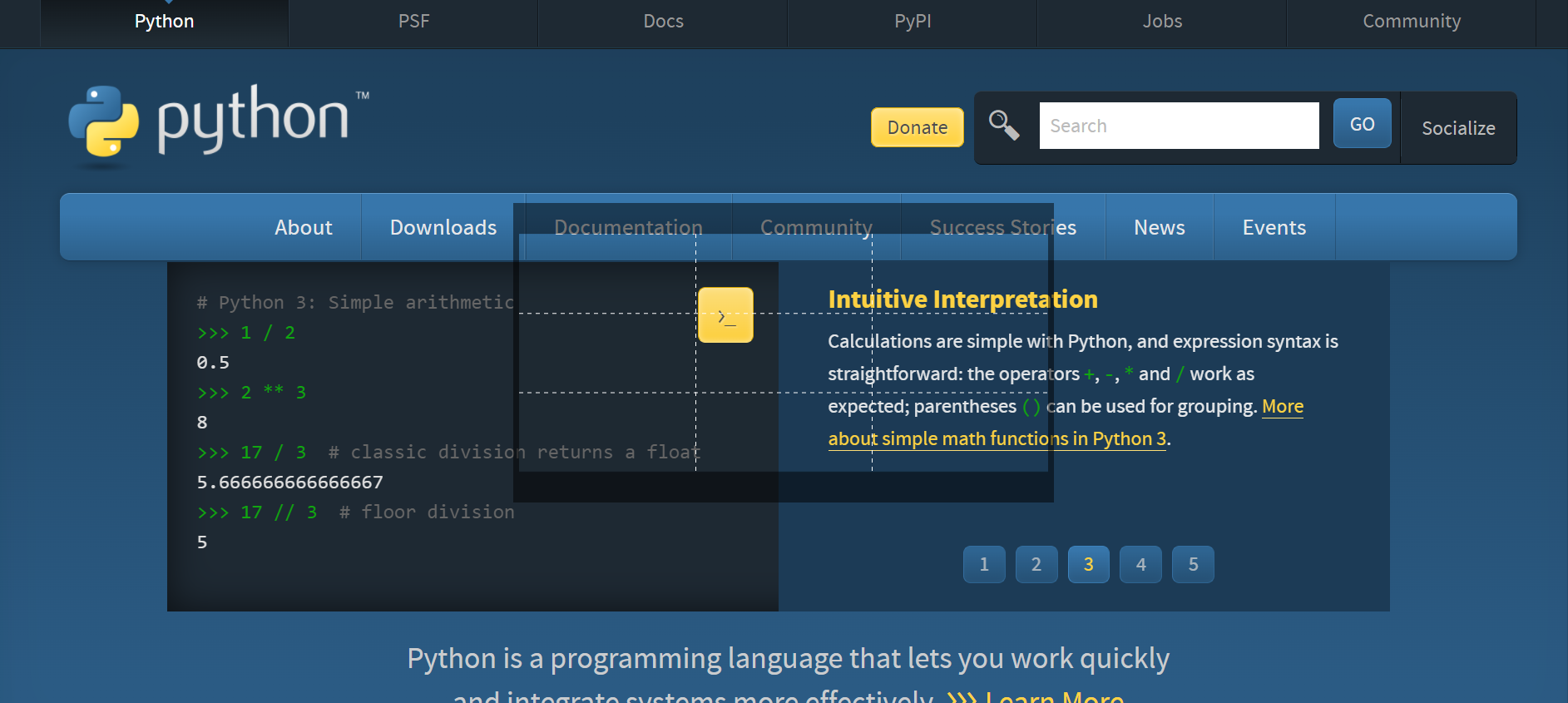The height and width of the screenshot is (703, 1568).
Task: Open the Community top tab
Action: click(x=1412, y=22)
